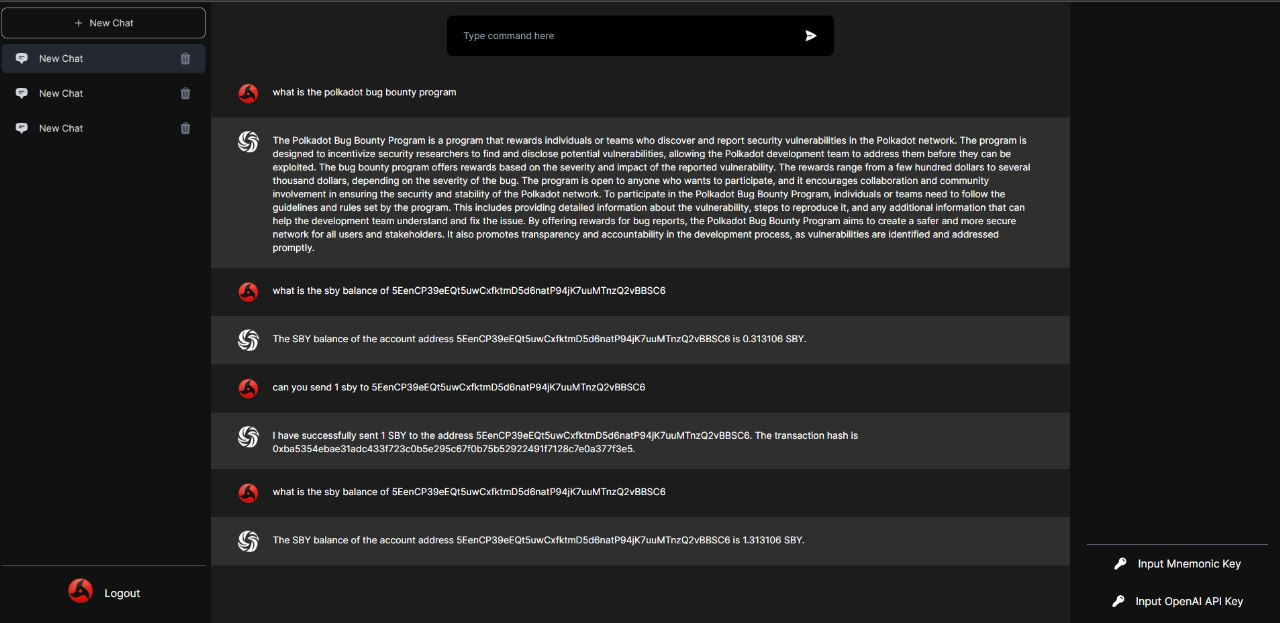This screenshot has height=623, width=1280.
Task: Click the key icon beside Input Mnemonic Key
Action: point(1120,563)
